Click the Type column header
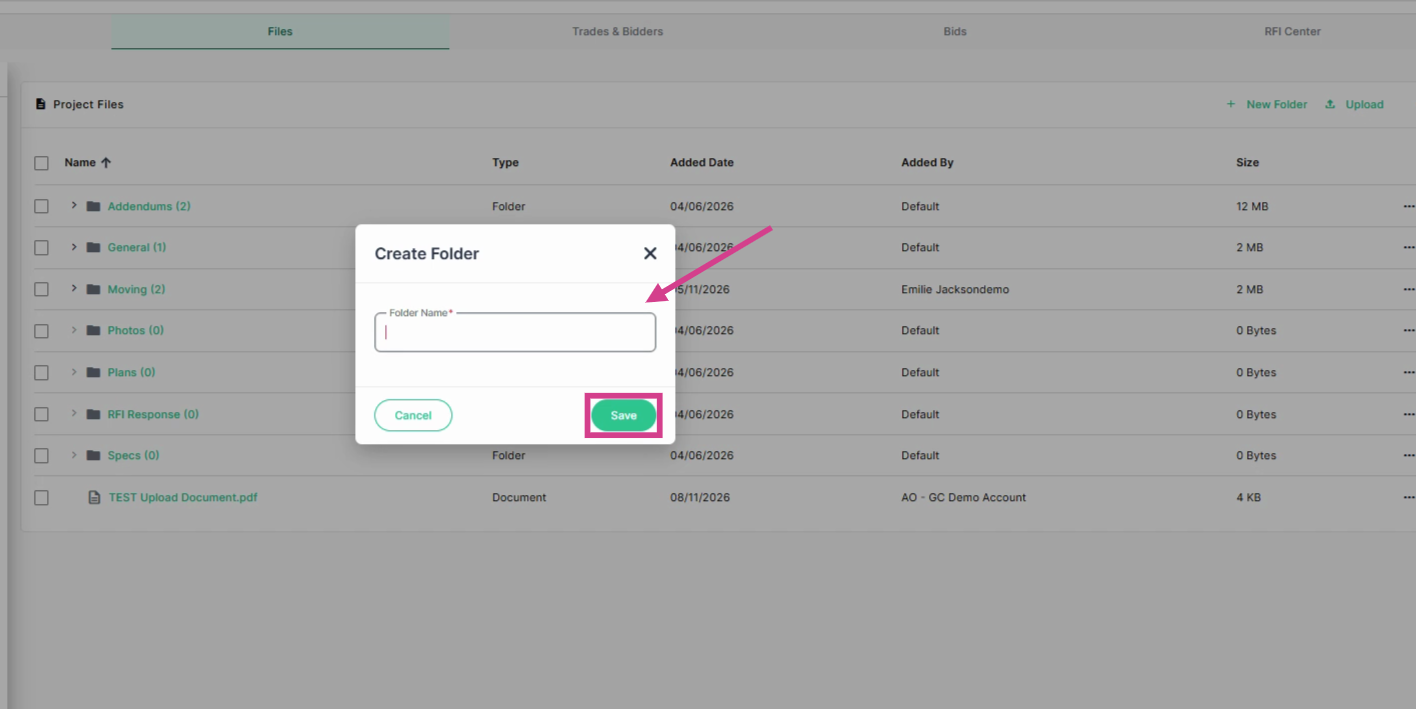Screen dimensions: 1416x709 (x=505, y=163)
